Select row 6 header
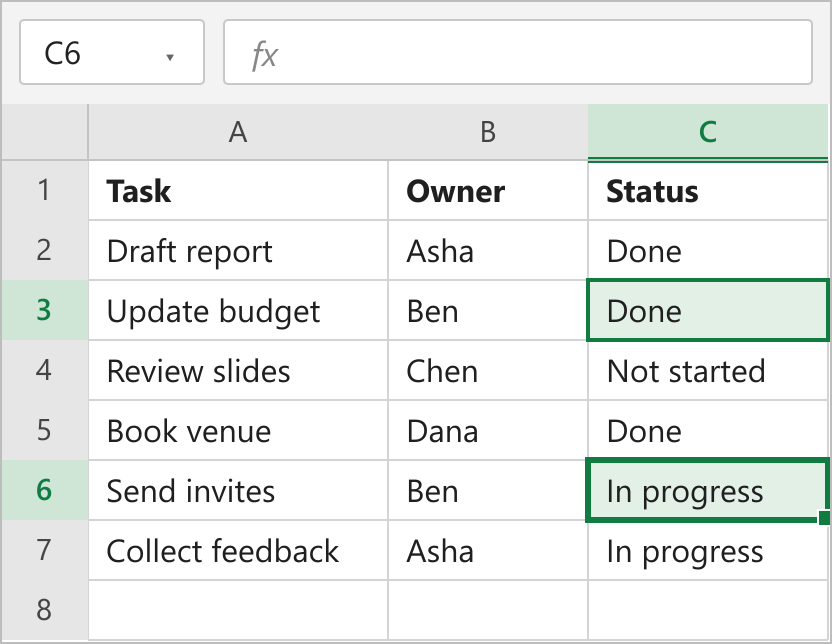 45,490
